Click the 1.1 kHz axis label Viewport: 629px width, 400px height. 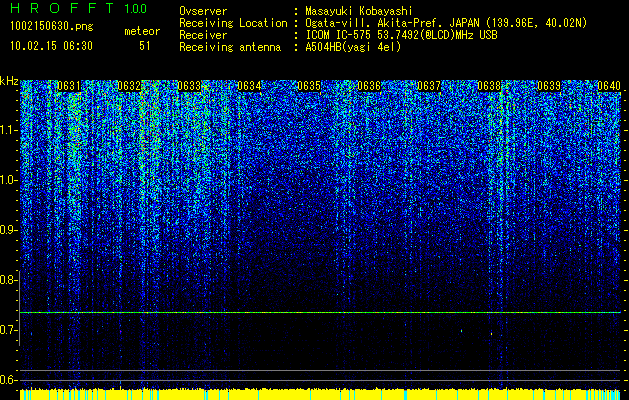coord(8,130)
